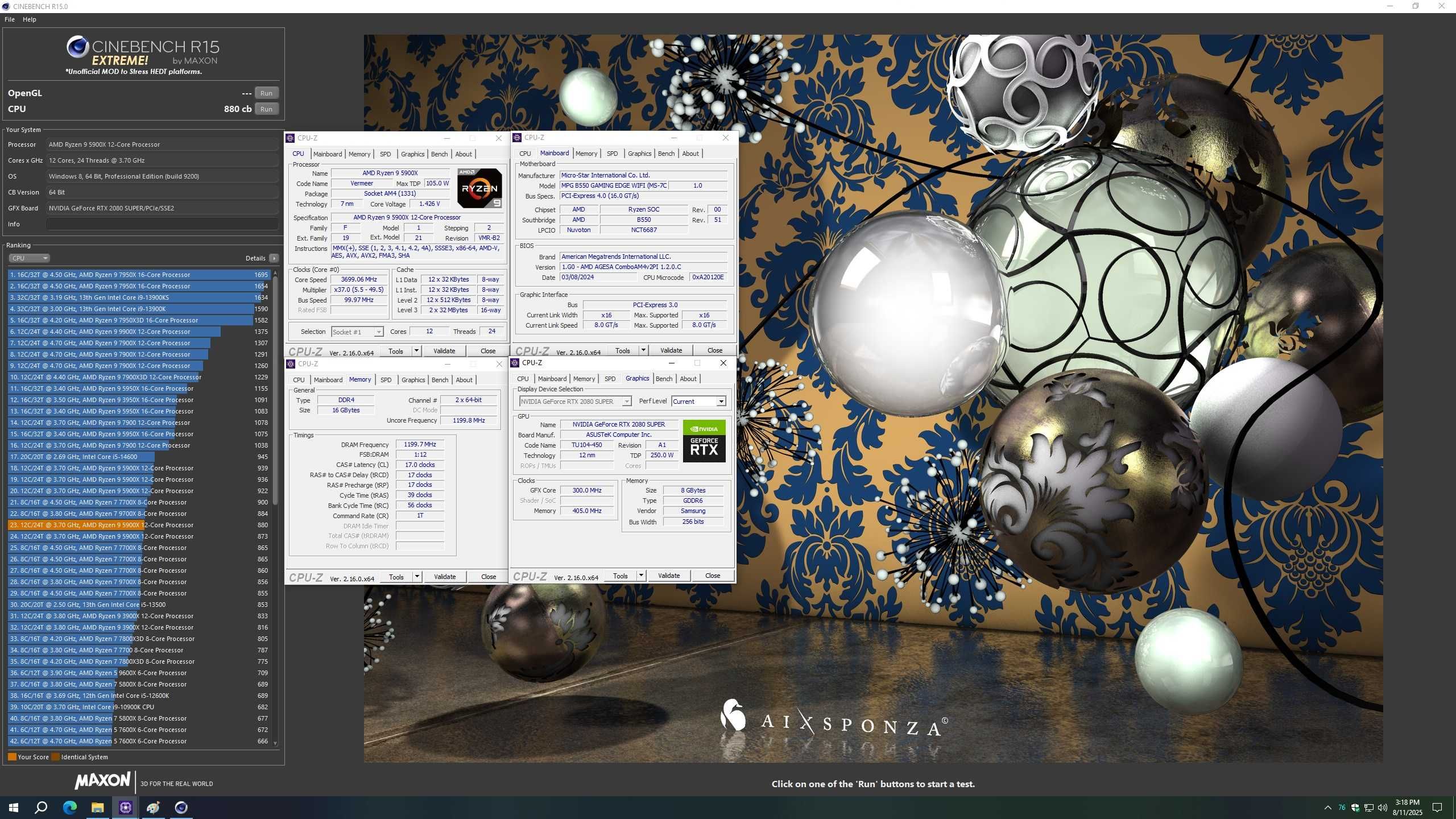
Task: Click the ranking list scrollbar thumb
Action: (275, 390)
